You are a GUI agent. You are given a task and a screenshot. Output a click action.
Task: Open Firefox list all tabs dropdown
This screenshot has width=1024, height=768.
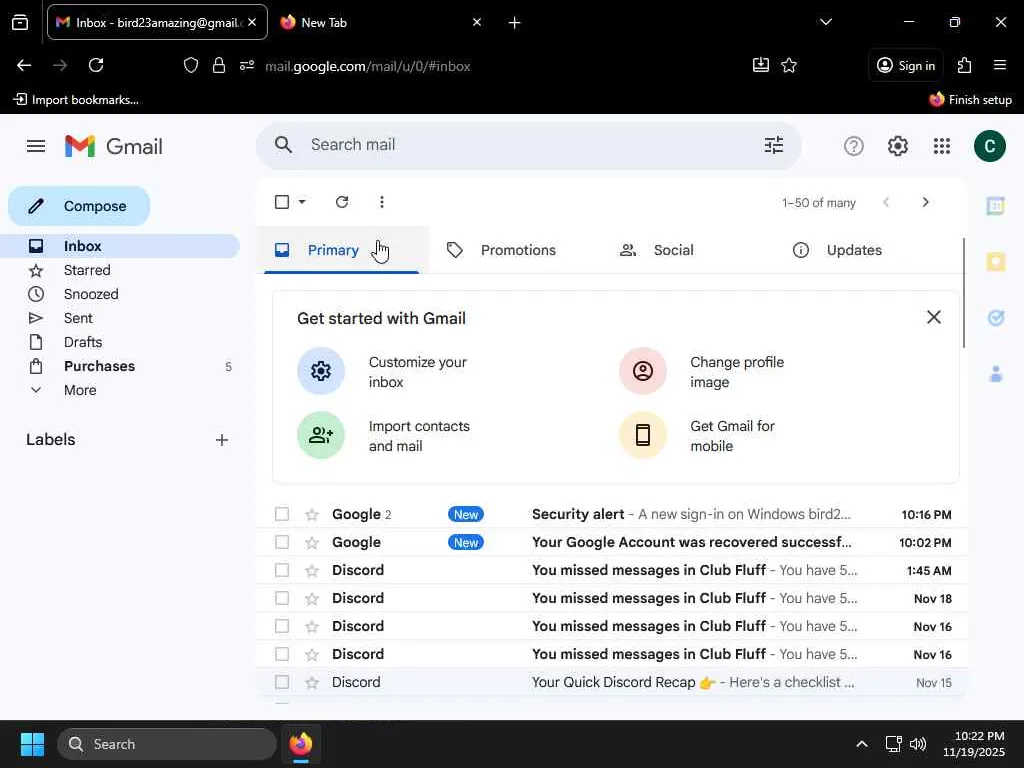click(x=825, y=22)
